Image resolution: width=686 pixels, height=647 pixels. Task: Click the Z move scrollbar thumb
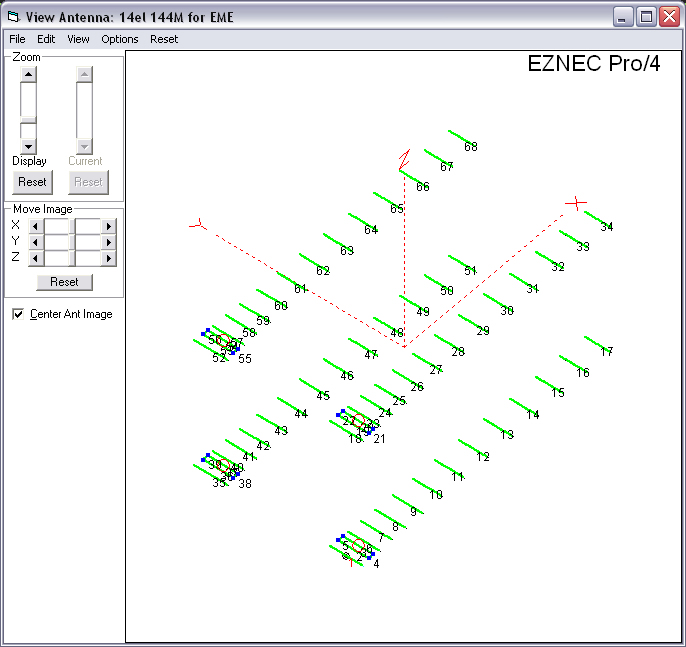tap(72, 259)
